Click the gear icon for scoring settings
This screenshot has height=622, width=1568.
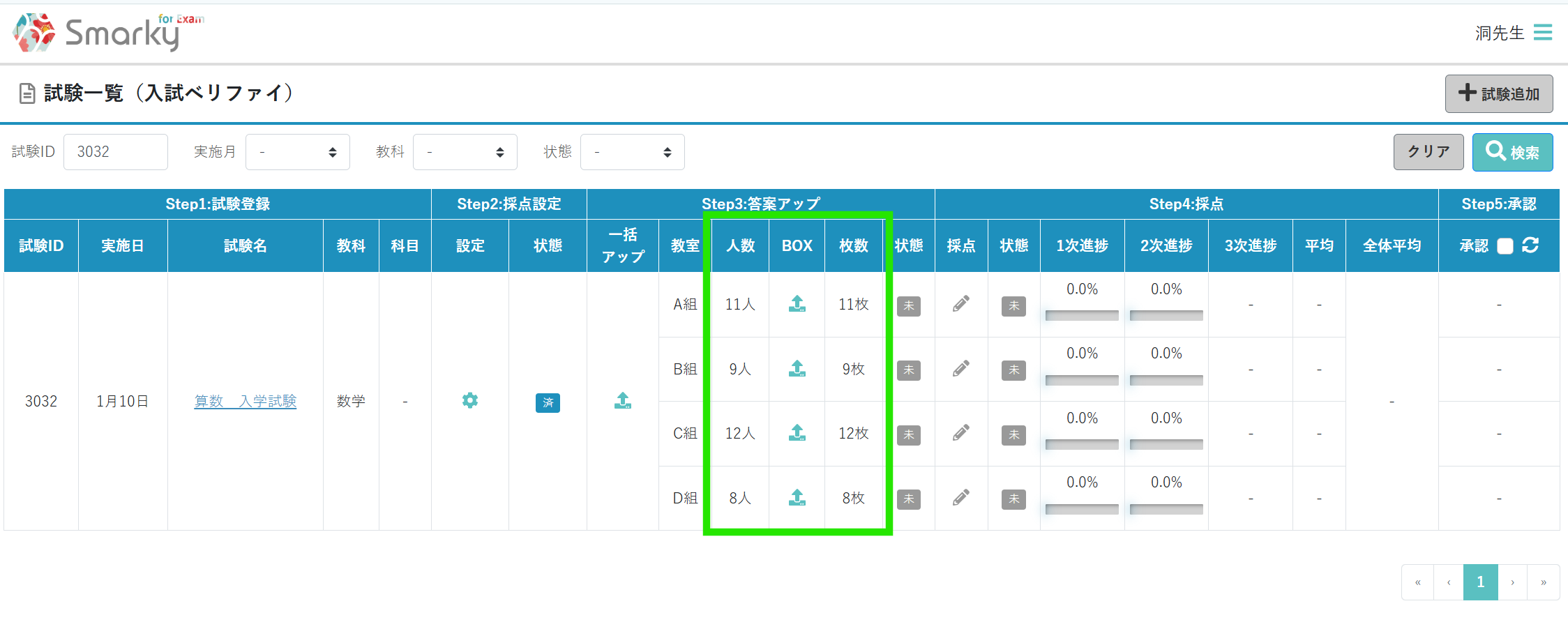(470, 400)
